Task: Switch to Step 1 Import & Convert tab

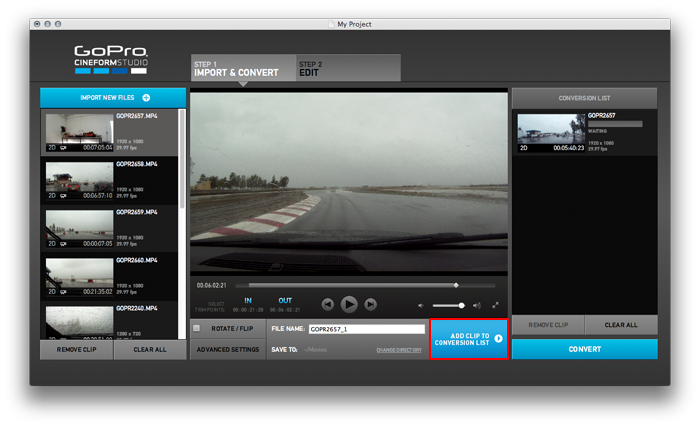Action: point(243,68)
